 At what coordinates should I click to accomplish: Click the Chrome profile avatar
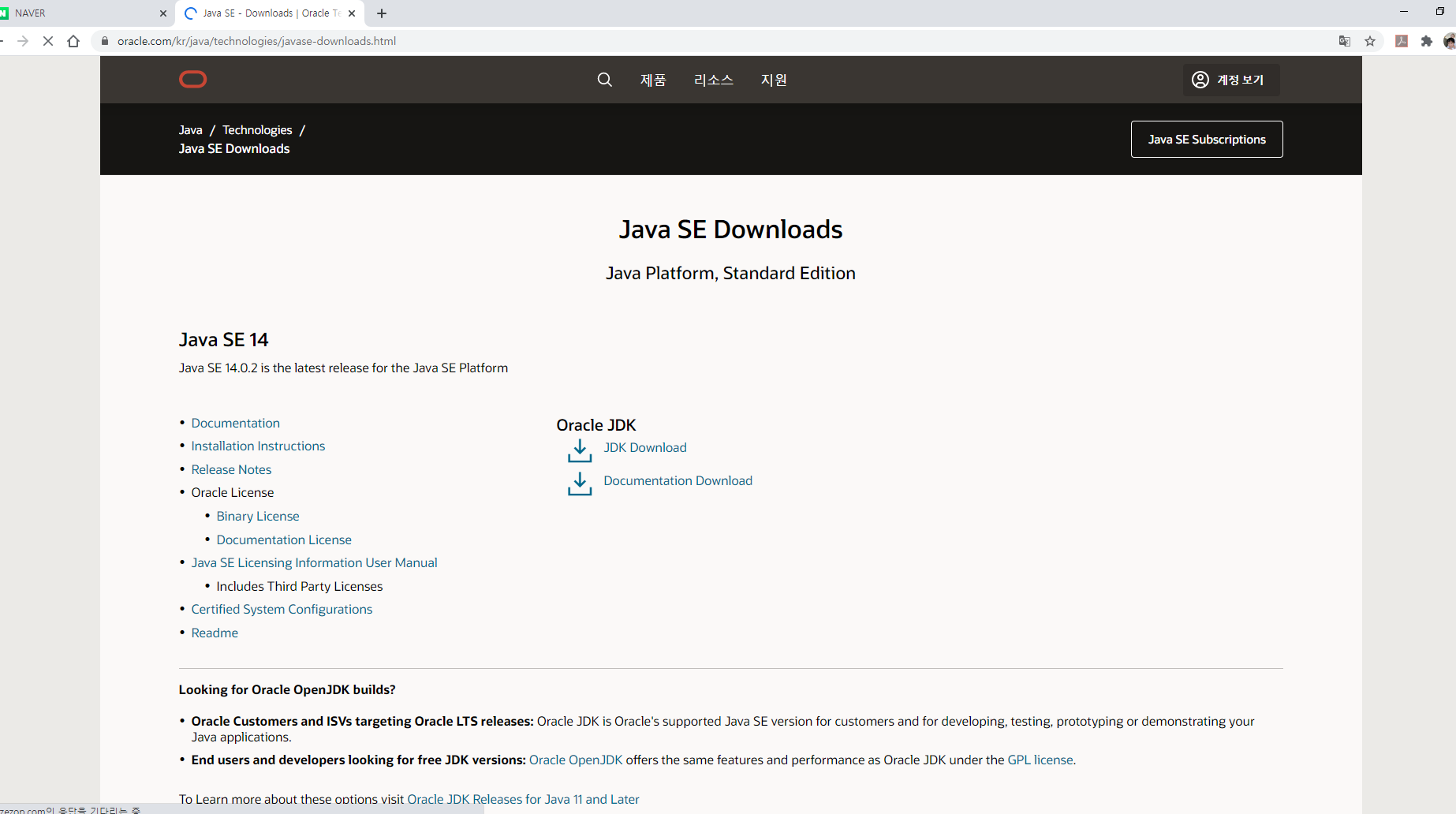(x=1450, y=41)
